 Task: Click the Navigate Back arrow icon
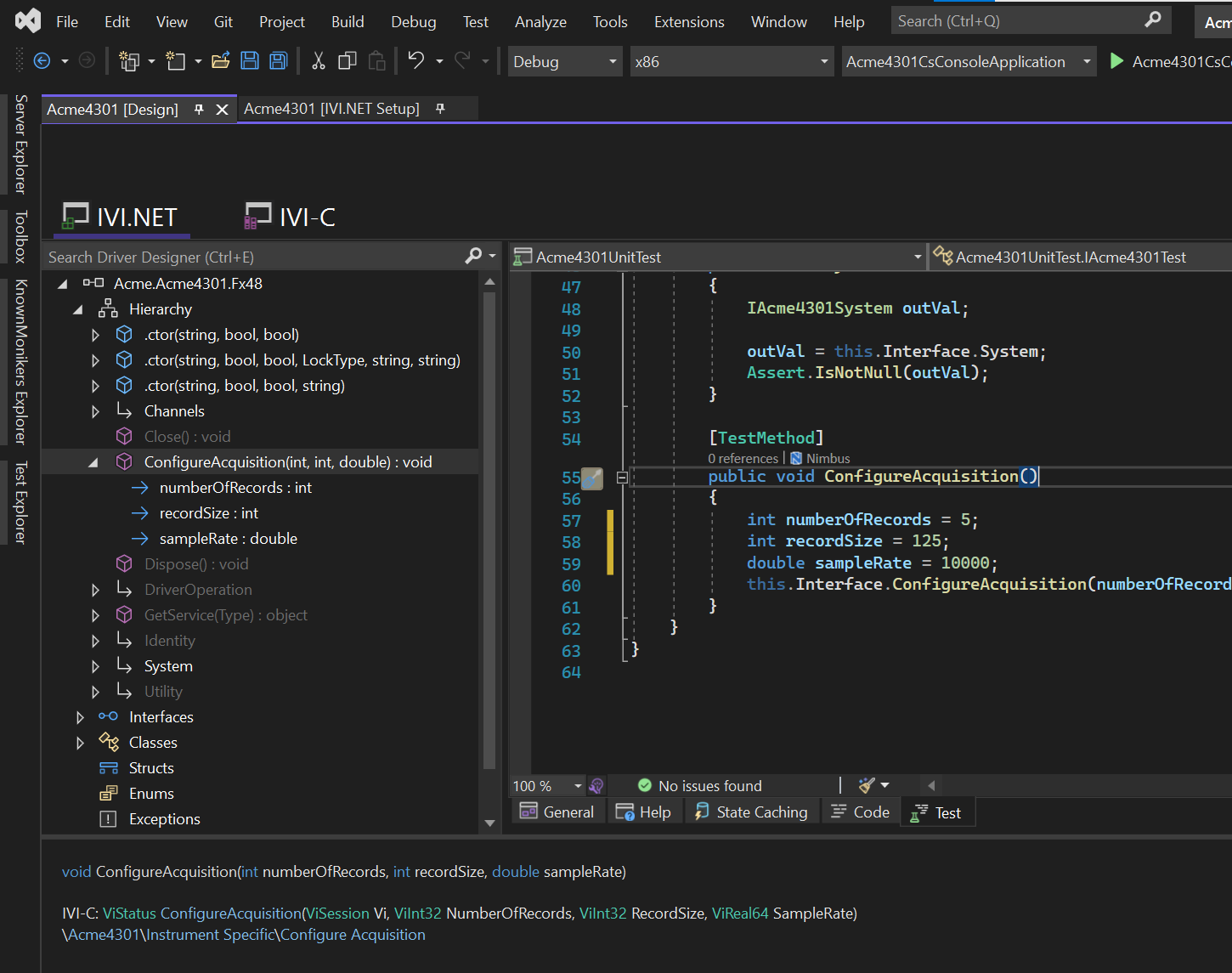pos(42,60)
